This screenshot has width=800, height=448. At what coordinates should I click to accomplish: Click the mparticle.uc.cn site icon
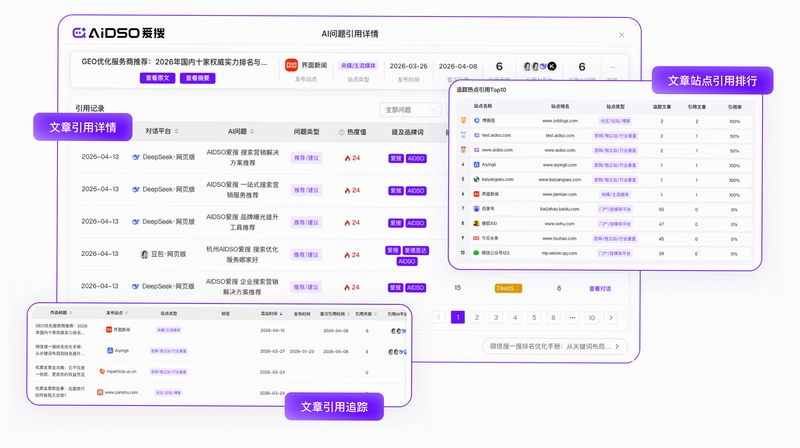click(103, 371)
